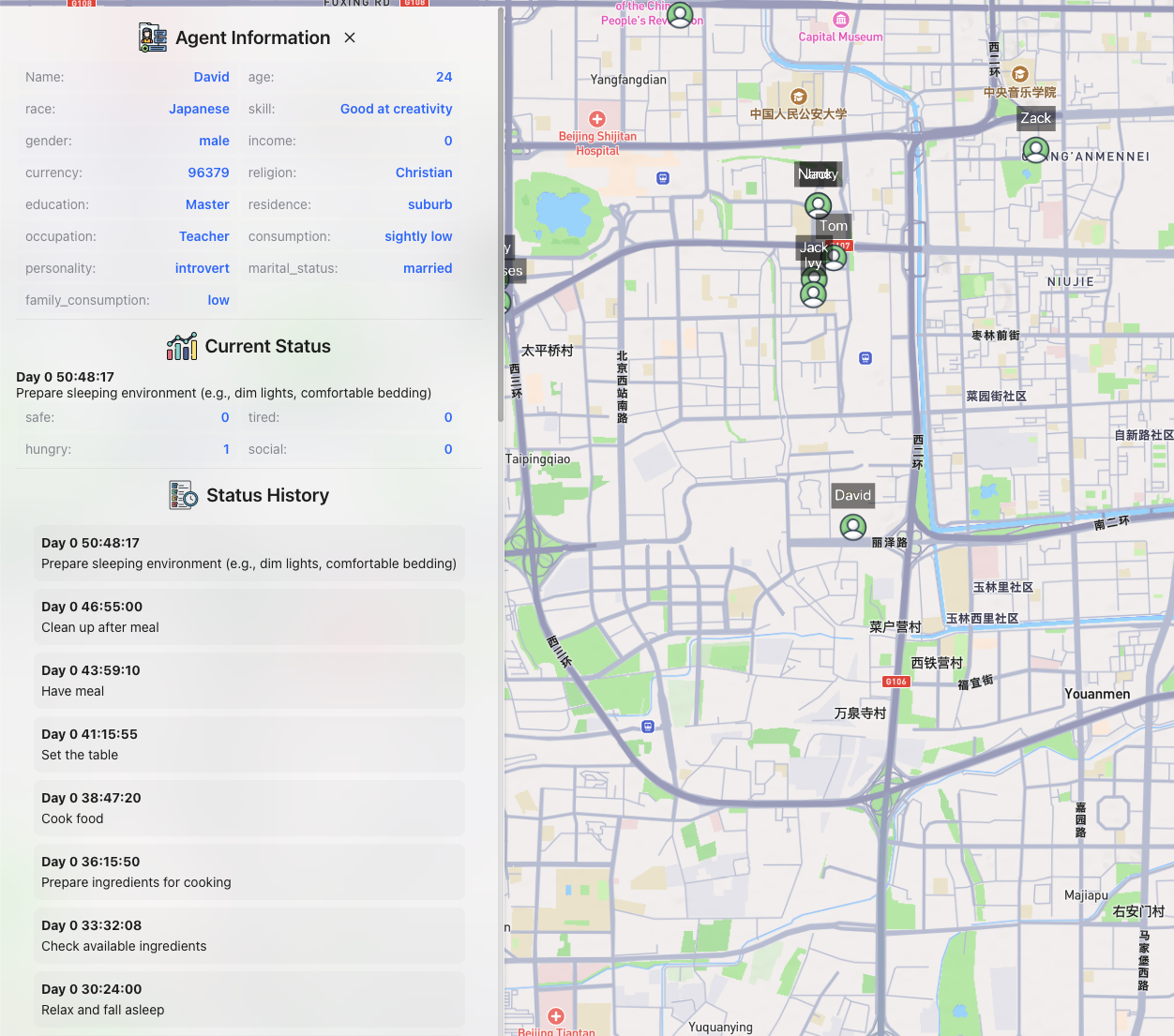The image size is (1174, 1036).
Task: Click the 'Agent Information' heading
Action: pos(253,38)
